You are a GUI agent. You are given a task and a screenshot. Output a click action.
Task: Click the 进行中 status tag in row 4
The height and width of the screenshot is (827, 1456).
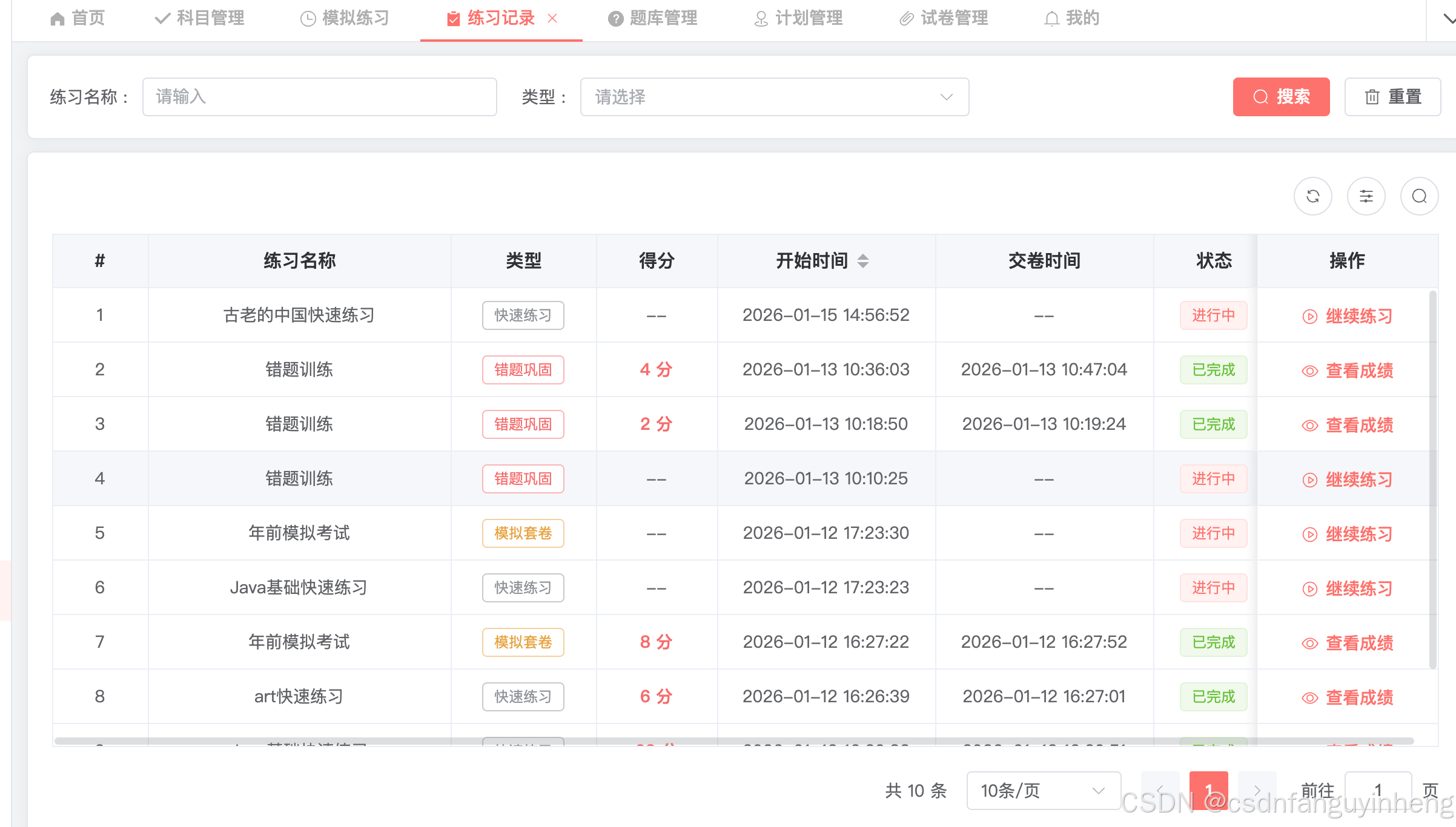tap(1213, 479)
